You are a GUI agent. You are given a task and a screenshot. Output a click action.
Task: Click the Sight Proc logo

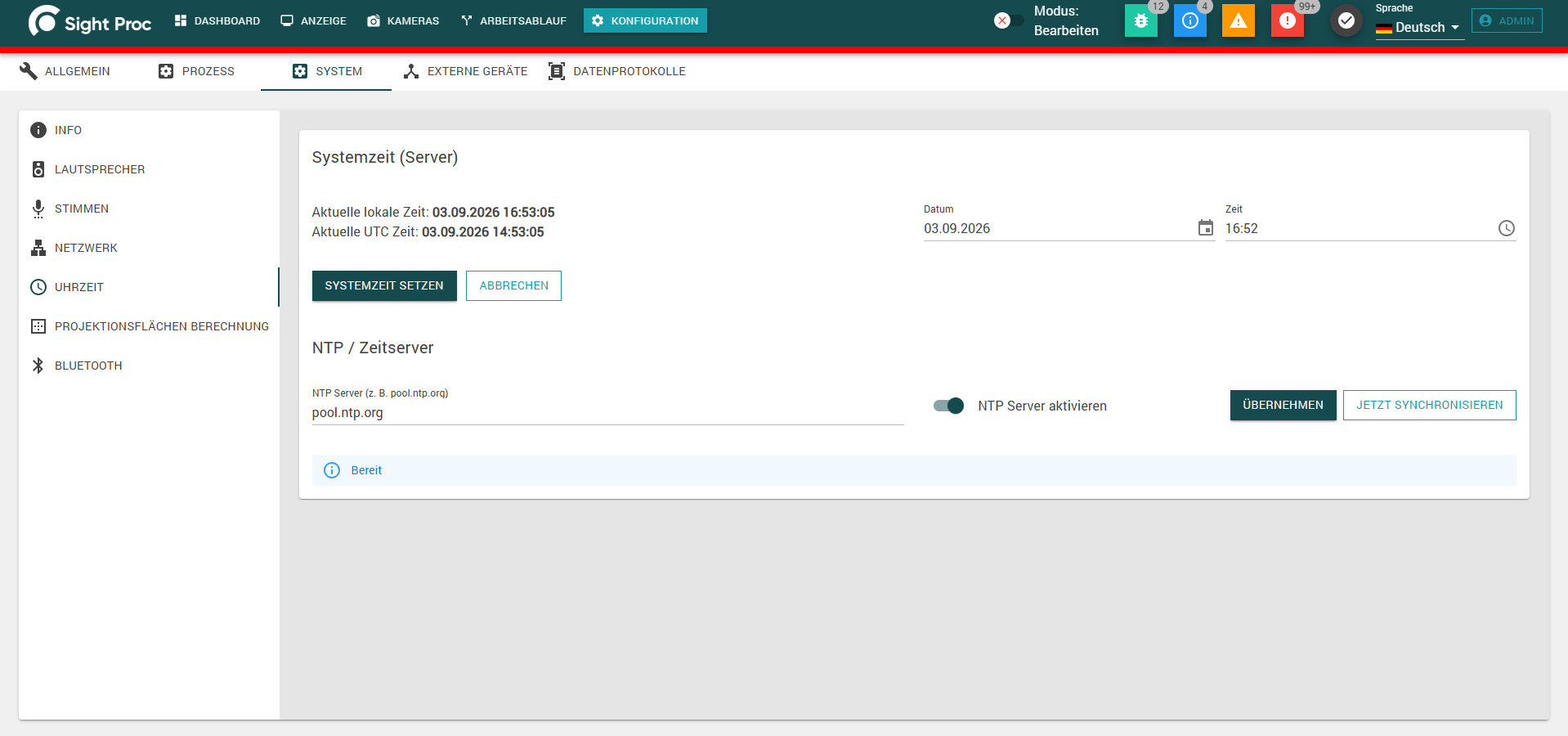(x=90, y=21)
